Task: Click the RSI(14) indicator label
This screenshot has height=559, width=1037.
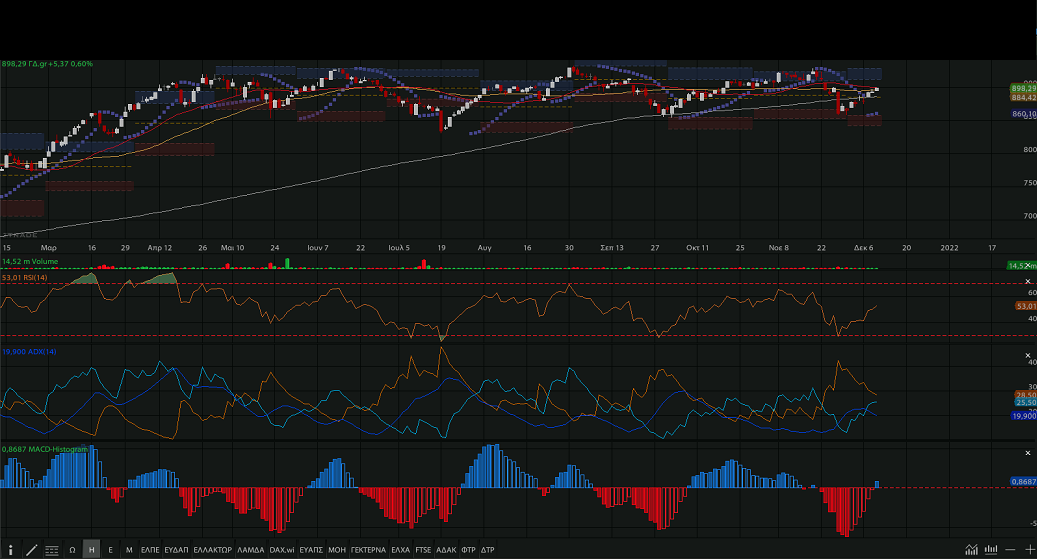Action: point(24,277)
